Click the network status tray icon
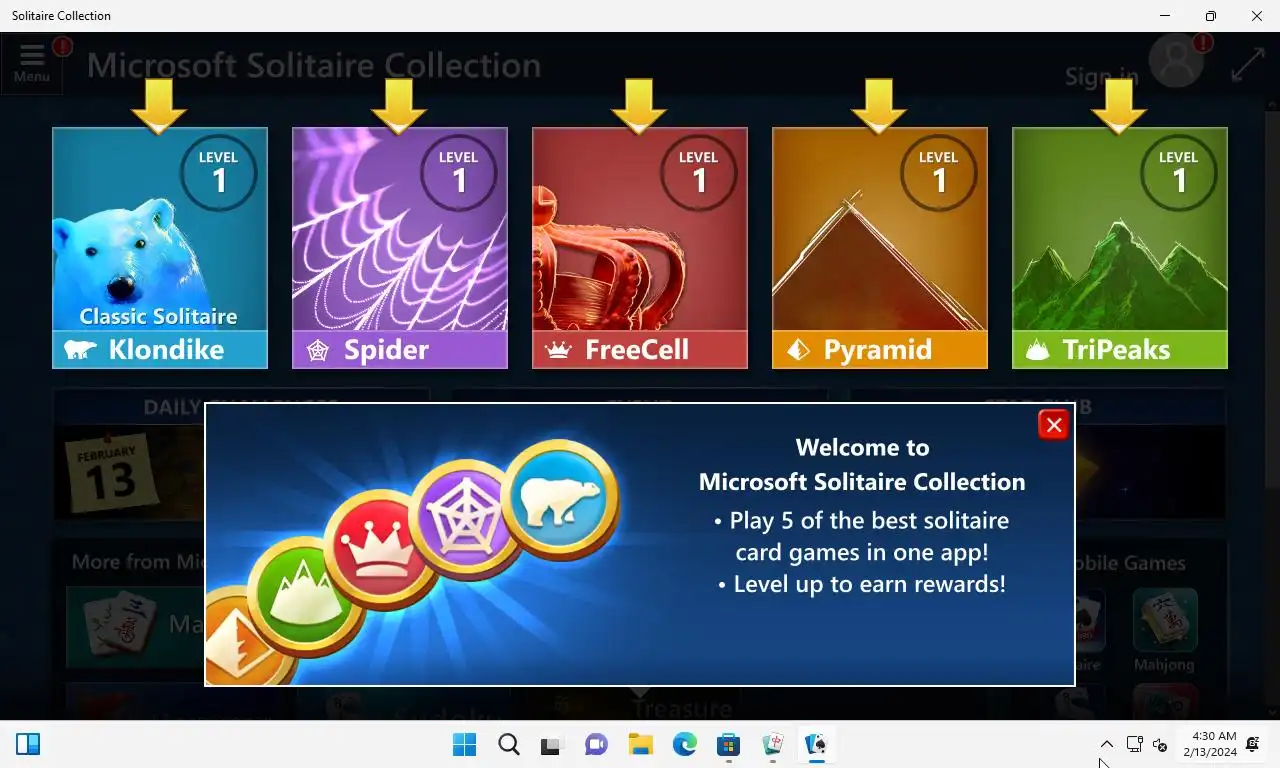 coord(1134,744)
